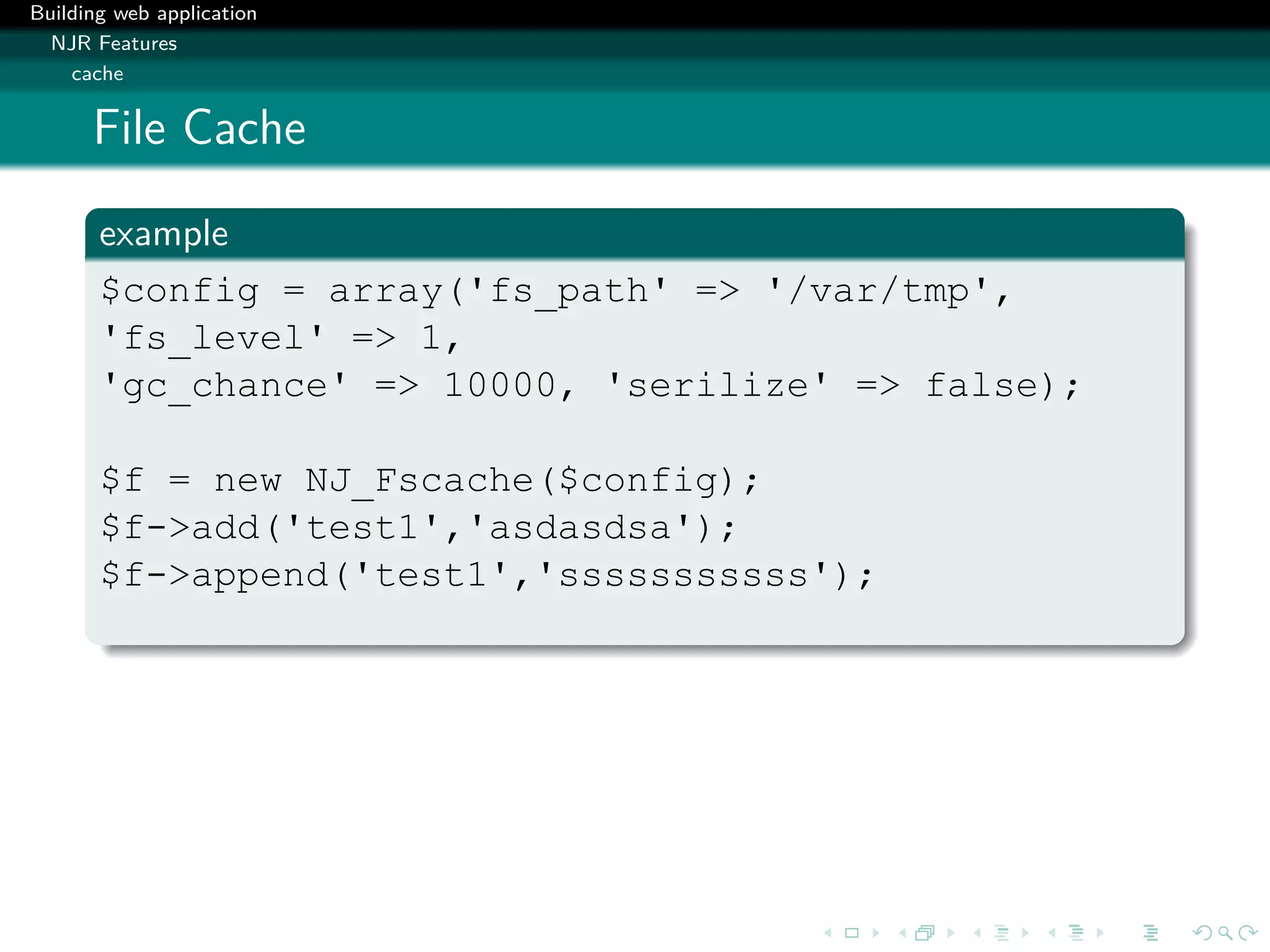
Task: Click the next section arrow right of the section icon
Action: (x=1100, y=933)
